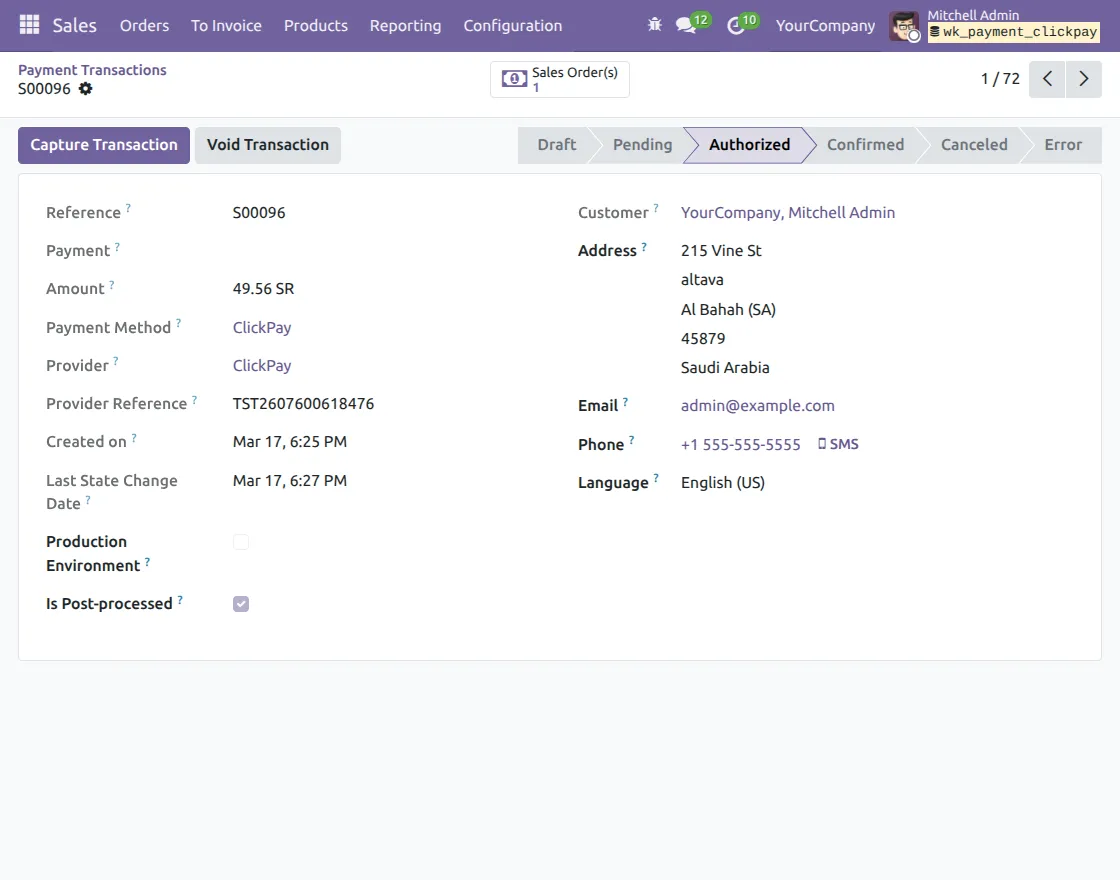This screenshot has height=880, width=1120.
Task: Click Created on value Mar 17, 6:25 PM
Action: coord(289,441)
